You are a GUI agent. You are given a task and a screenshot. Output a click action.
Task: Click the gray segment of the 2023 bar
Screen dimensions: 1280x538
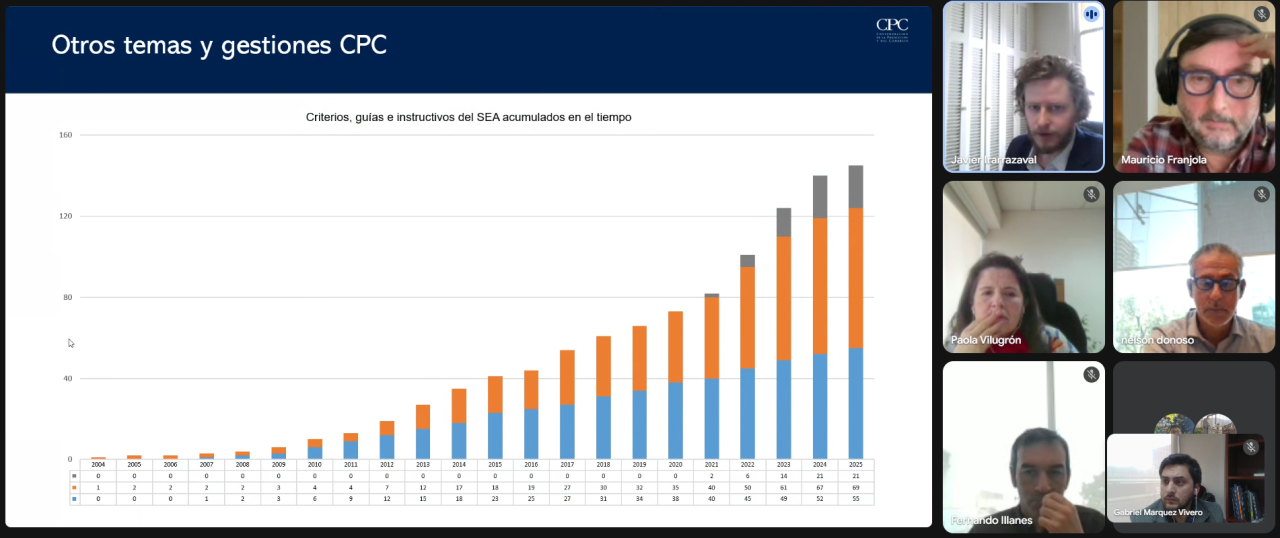[784, 222]
